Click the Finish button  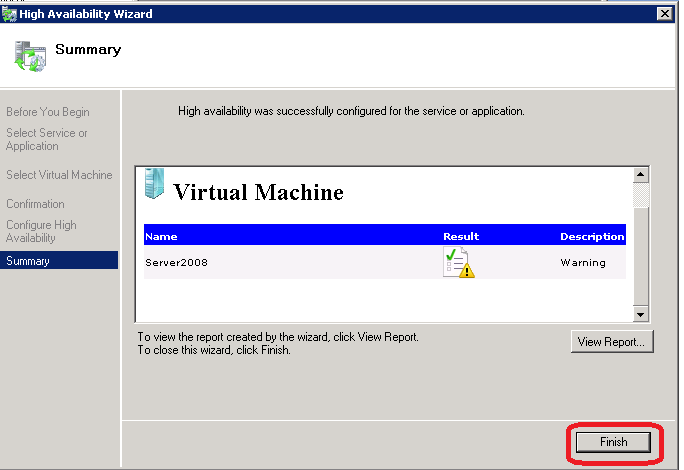(x=614, y=442)
